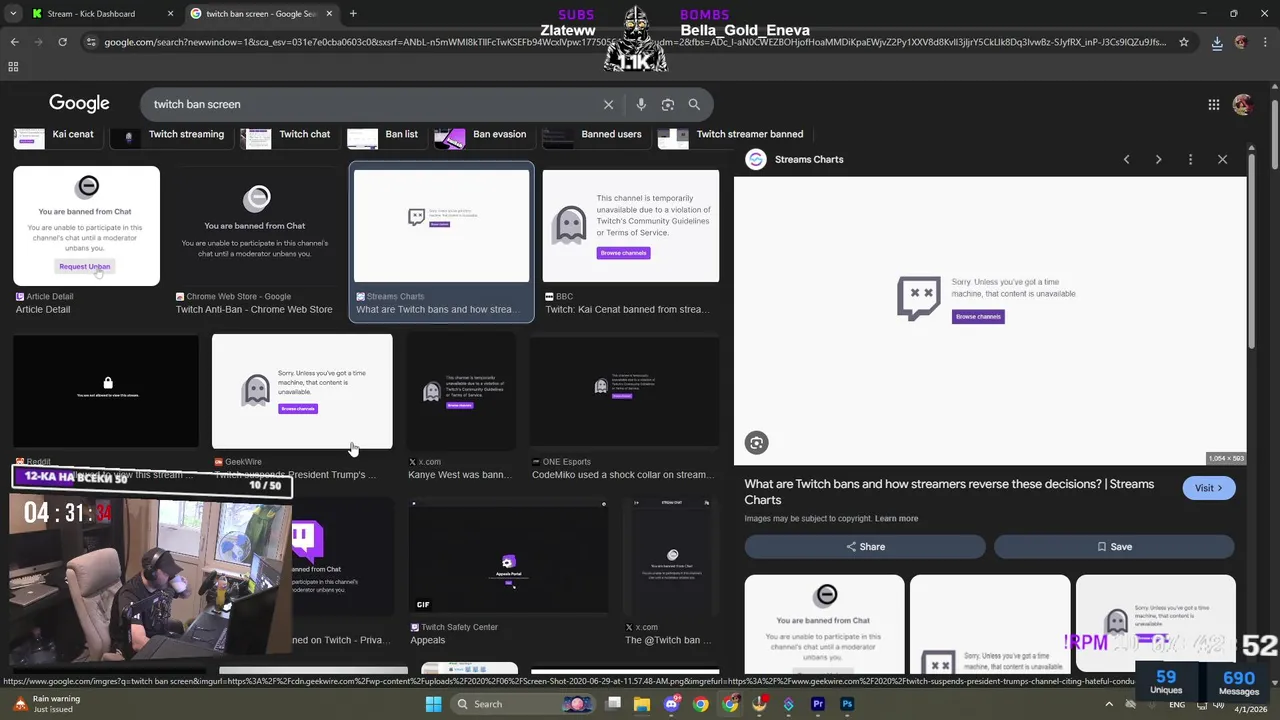Open more options in image preview panel

[x=1190, y=159]
